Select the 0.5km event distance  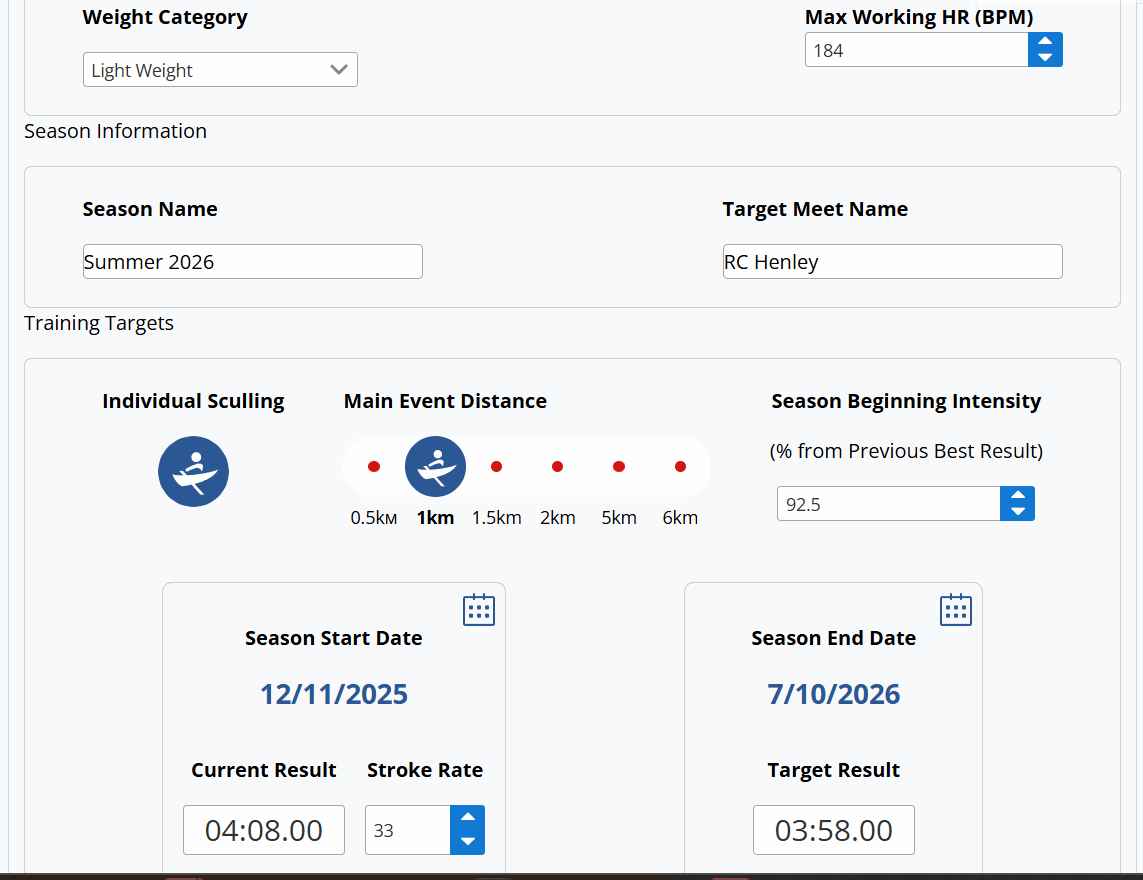coord(374,467)
